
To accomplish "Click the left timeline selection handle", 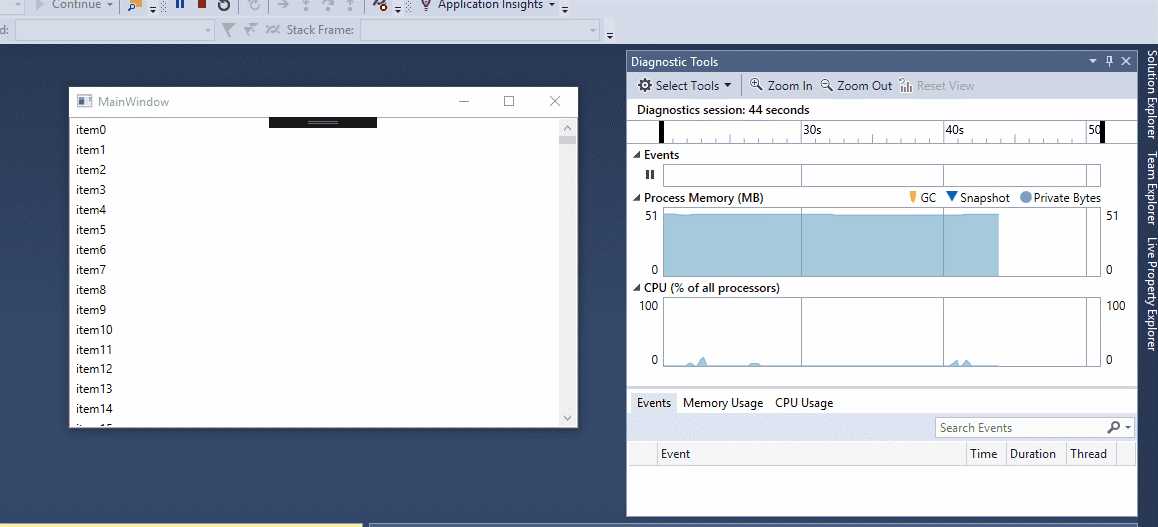I will [661, 132].
